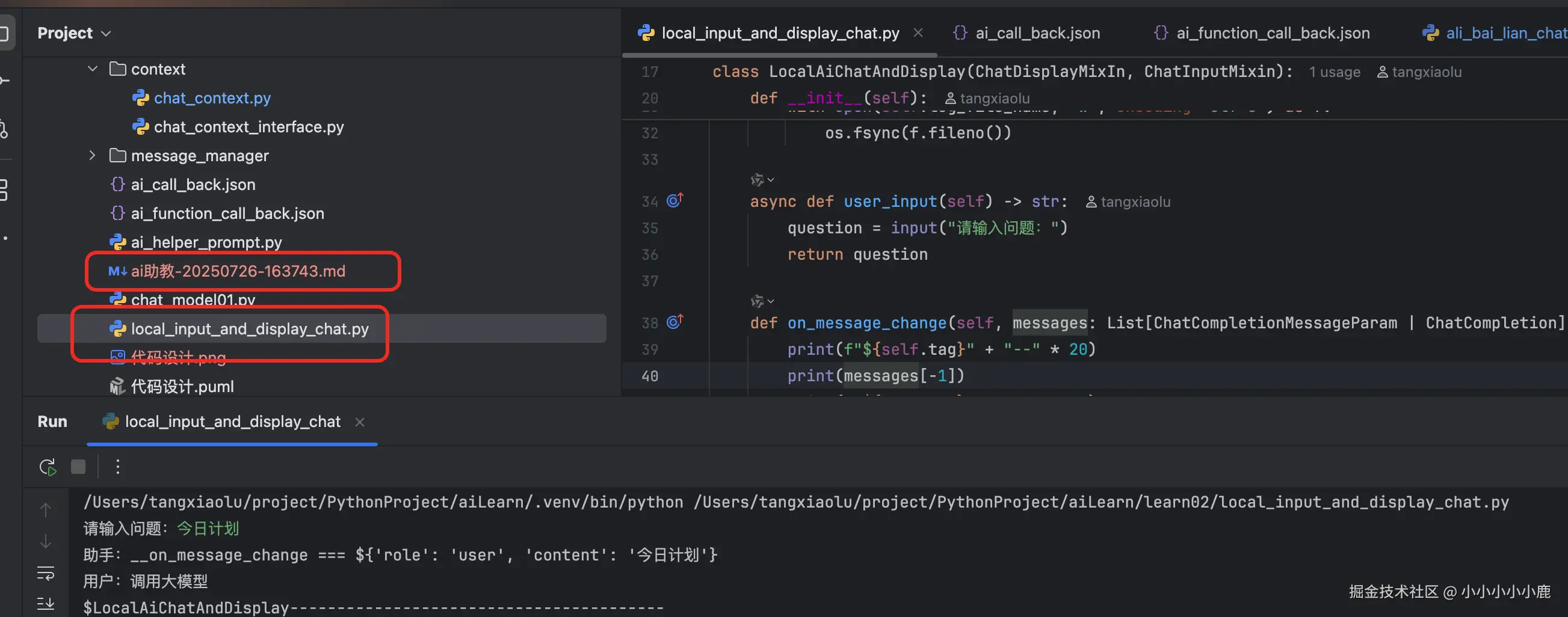Click the Run tool window title
This screenshot has width=1568, height=617.
52,422
